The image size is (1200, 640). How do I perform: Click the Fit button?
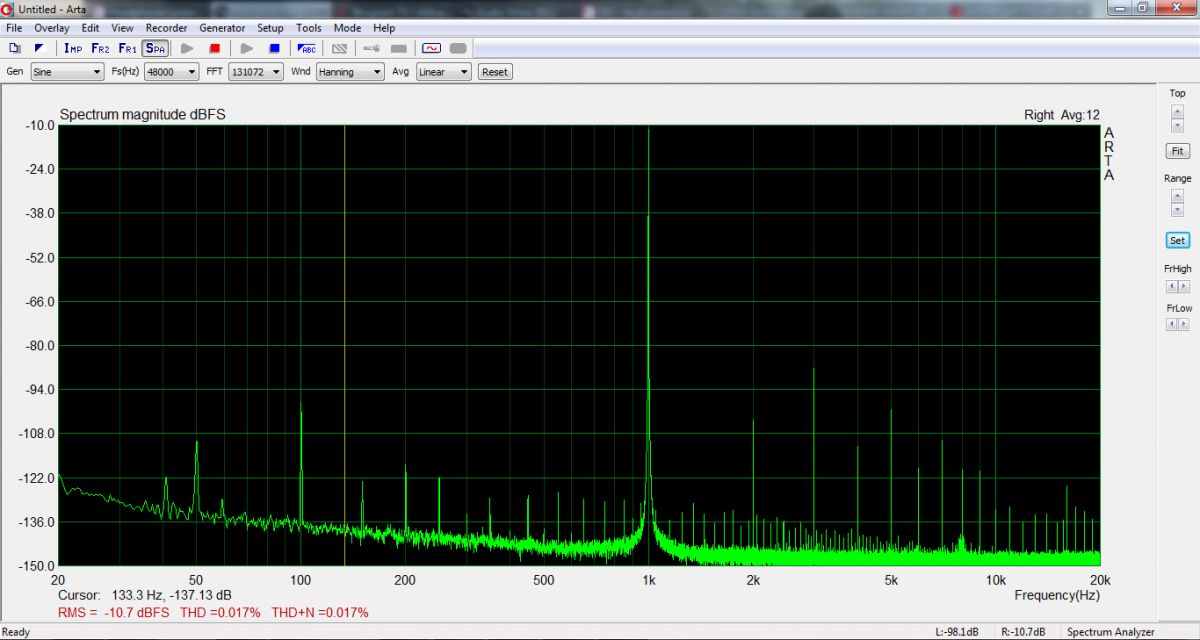[1177, 151]
